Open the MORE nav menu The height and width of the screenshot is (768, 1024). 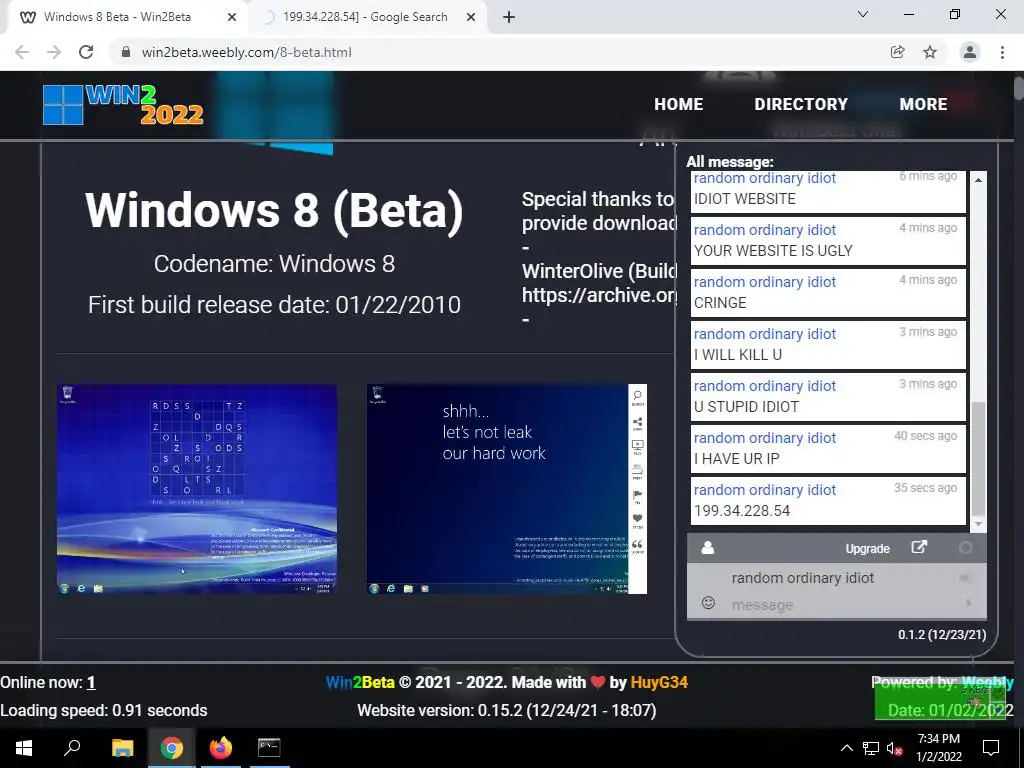[x=923, y=104]
